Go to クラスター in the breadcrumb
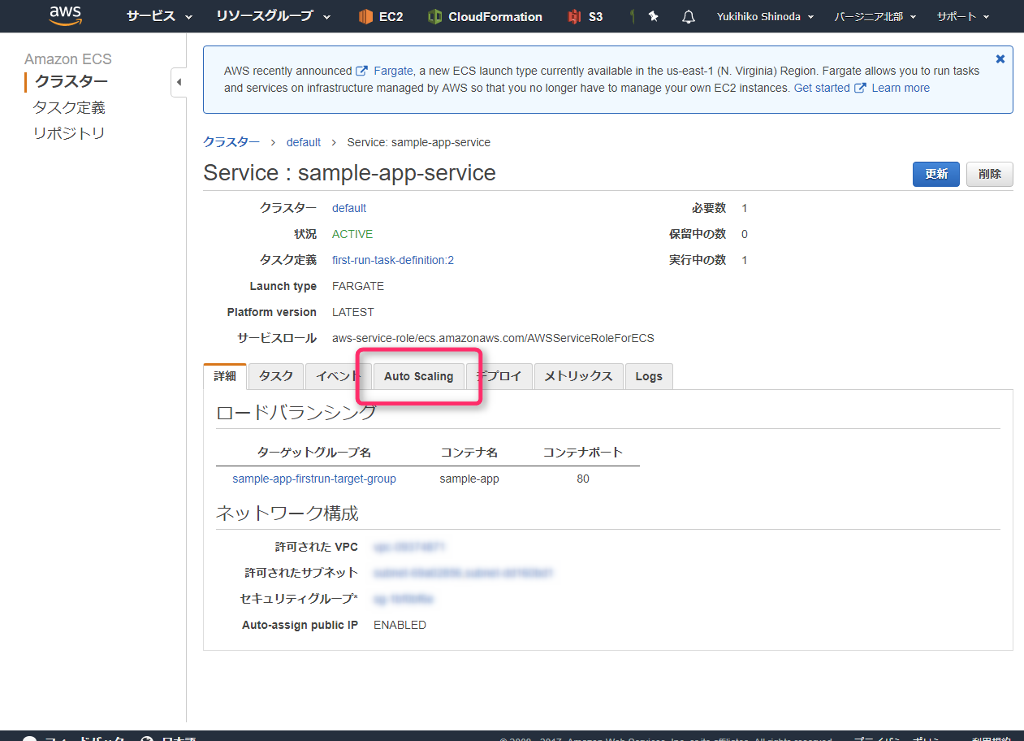1024x741 pixels. pos(231,142)
